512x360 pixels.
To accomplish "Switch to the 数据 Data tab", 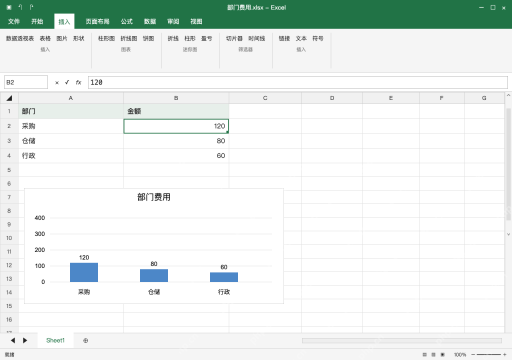I will [150, 22].
